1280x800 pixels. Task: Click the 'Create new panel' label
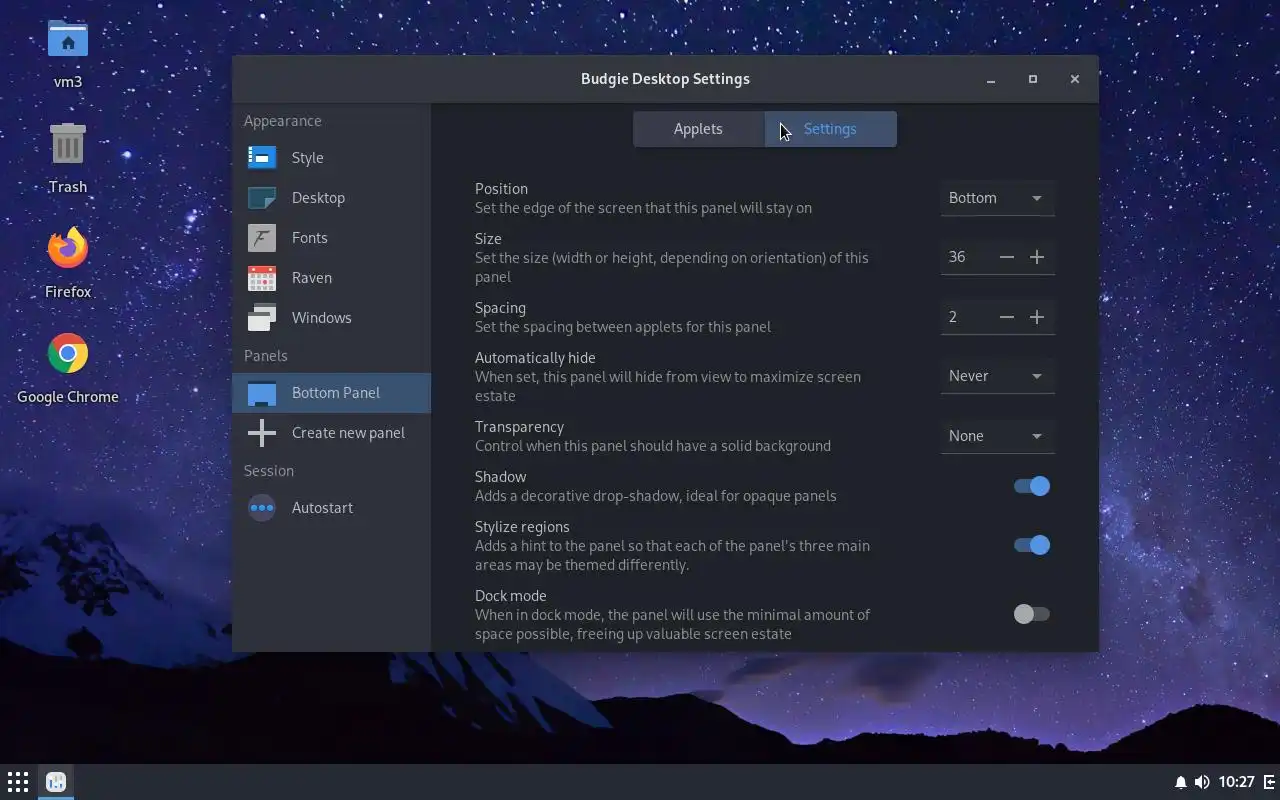click(x=348, y=433)
